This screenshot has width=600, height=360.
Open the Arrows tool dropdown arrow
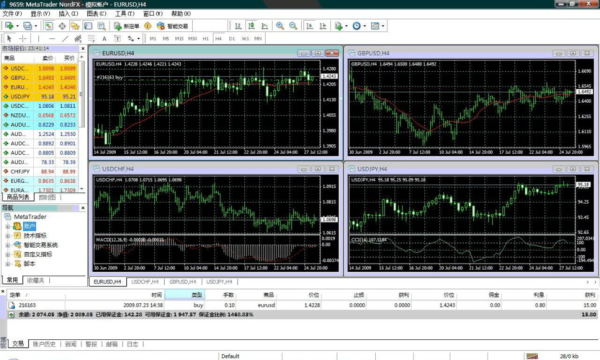click(139, 39)
